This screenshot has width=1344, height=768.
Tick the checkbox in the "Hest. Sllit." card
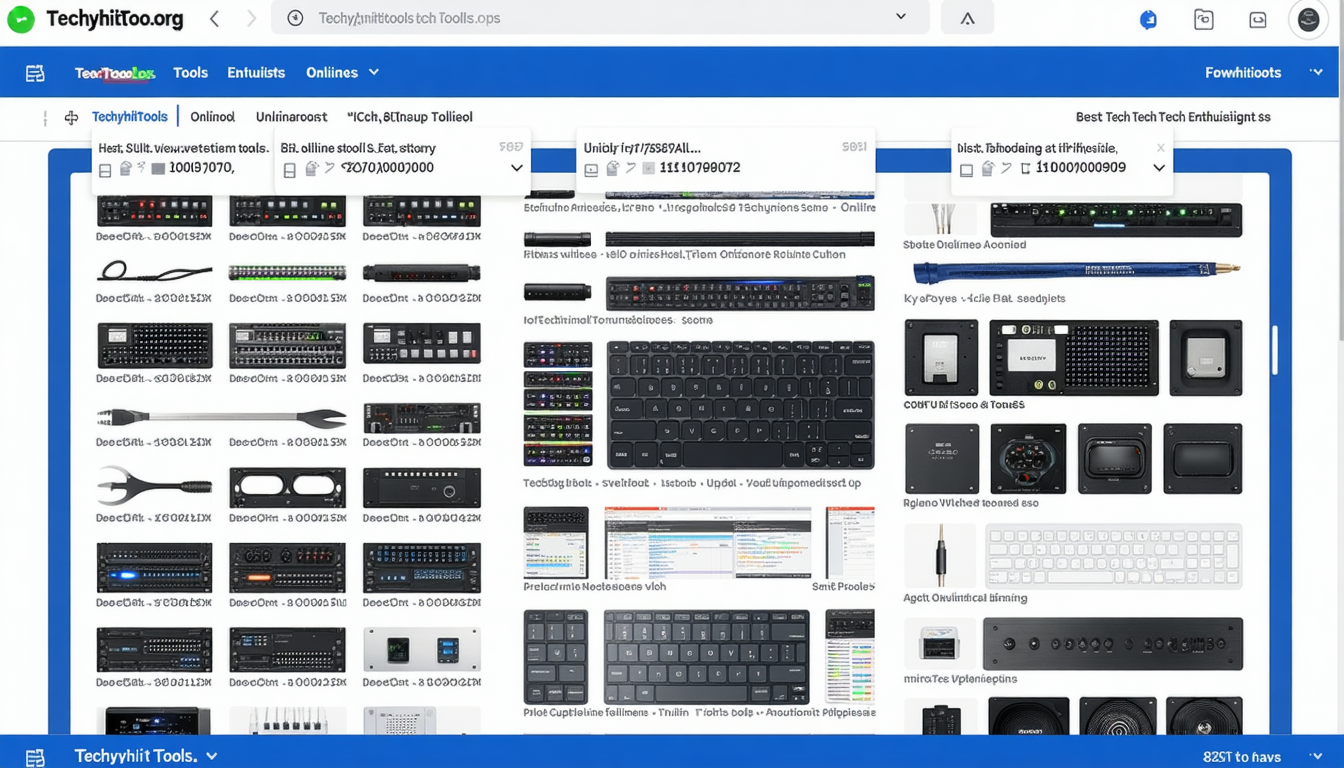pyautogui.click(x=105, y=170)
